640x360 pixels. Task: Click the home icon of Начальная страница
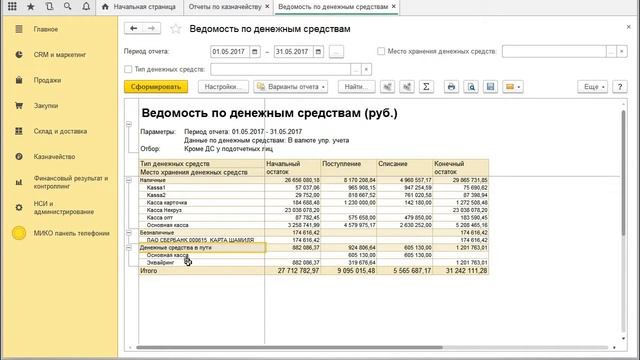pyautogui.click(x=105, y=7)
